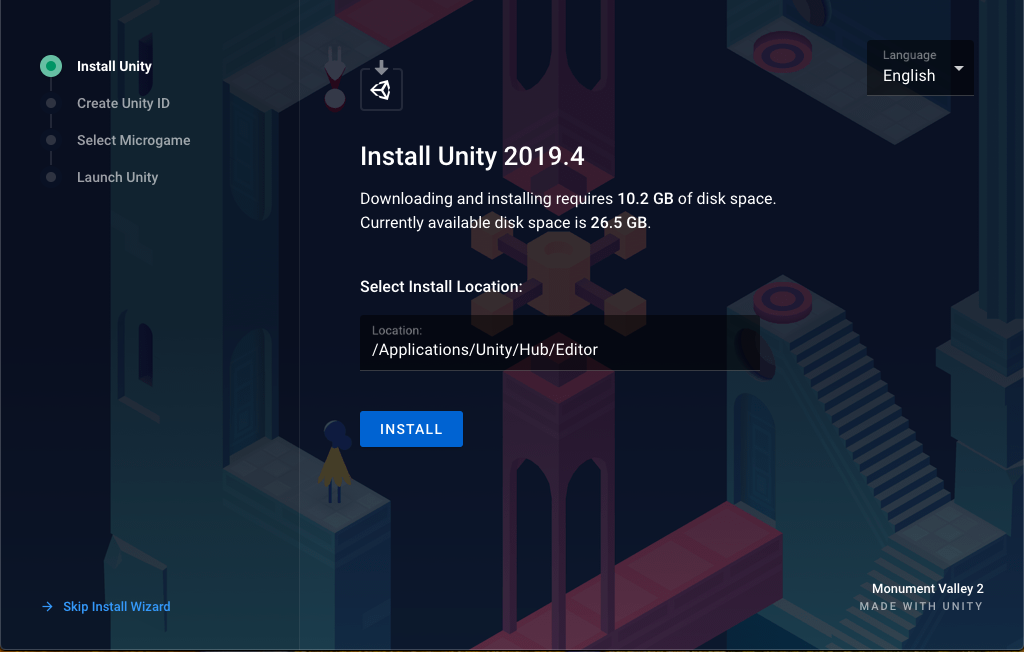Click the arrow icon beside Skip Install Wizard
1024x652 pixels.
click(x=47, y=606)
